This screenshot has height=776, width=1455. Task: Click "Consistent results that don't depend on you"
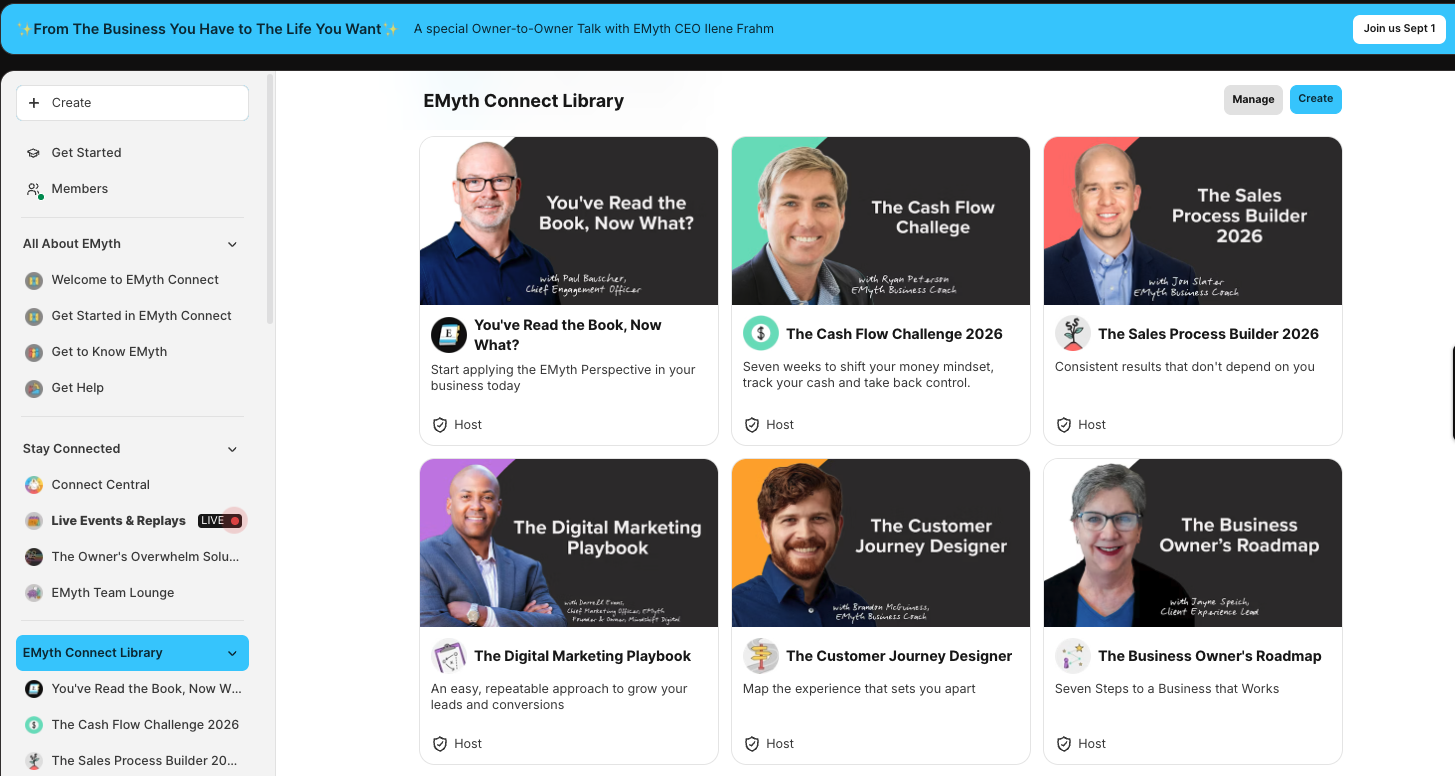pyautogui.click(x=1185, y=367)
